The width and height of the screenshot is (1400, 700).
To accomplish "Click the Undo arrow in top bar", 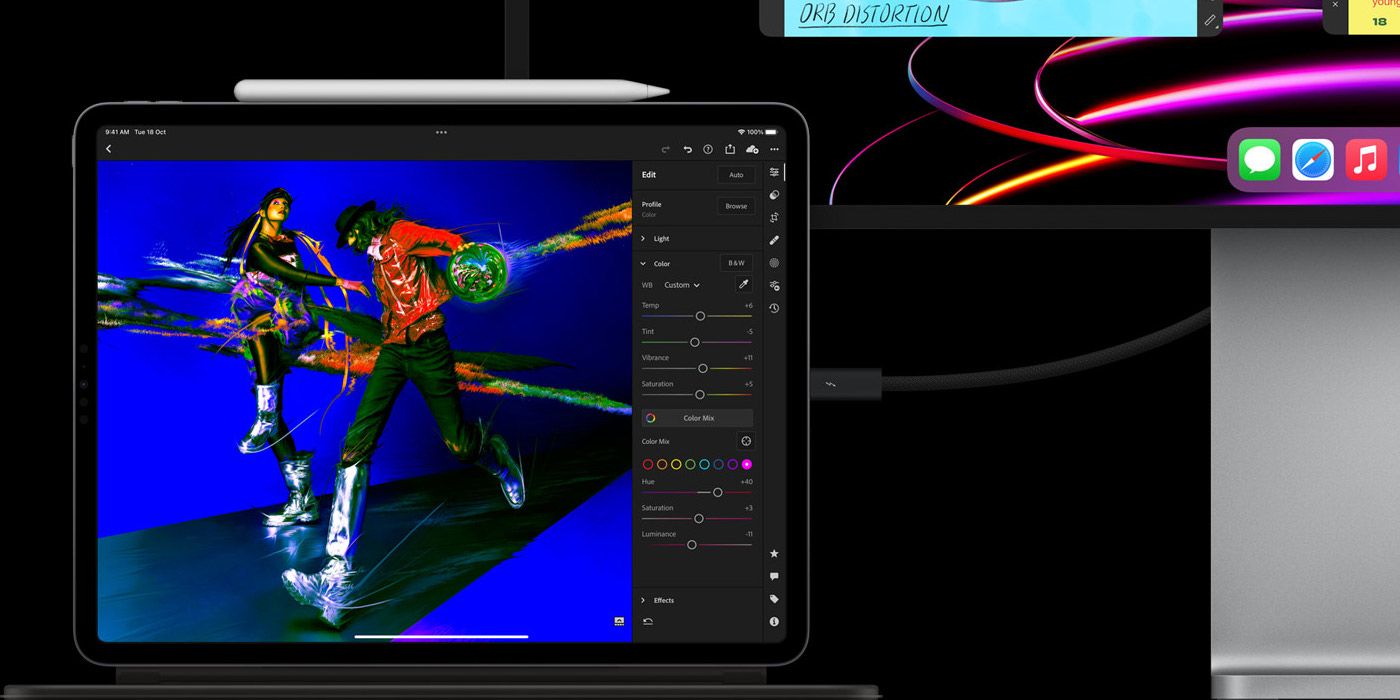I will [x=687, y=149].
